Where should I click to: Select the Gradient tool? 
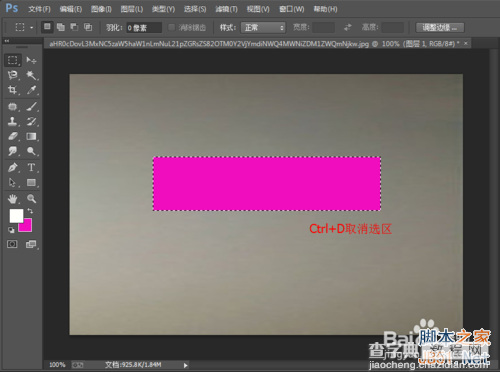pos(31,136)
